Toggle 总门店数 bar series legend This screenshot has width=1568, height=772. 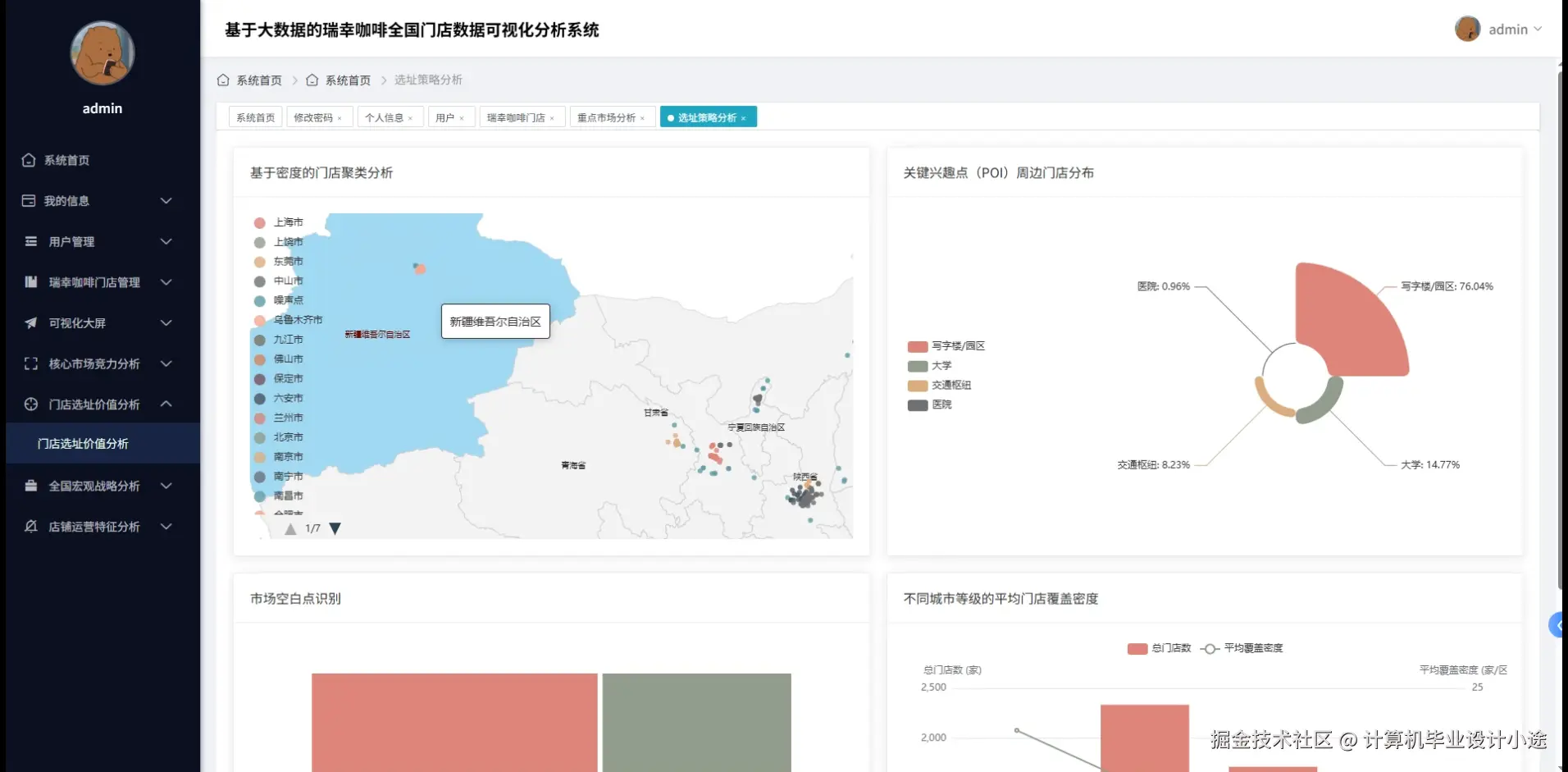point(1159,648)
